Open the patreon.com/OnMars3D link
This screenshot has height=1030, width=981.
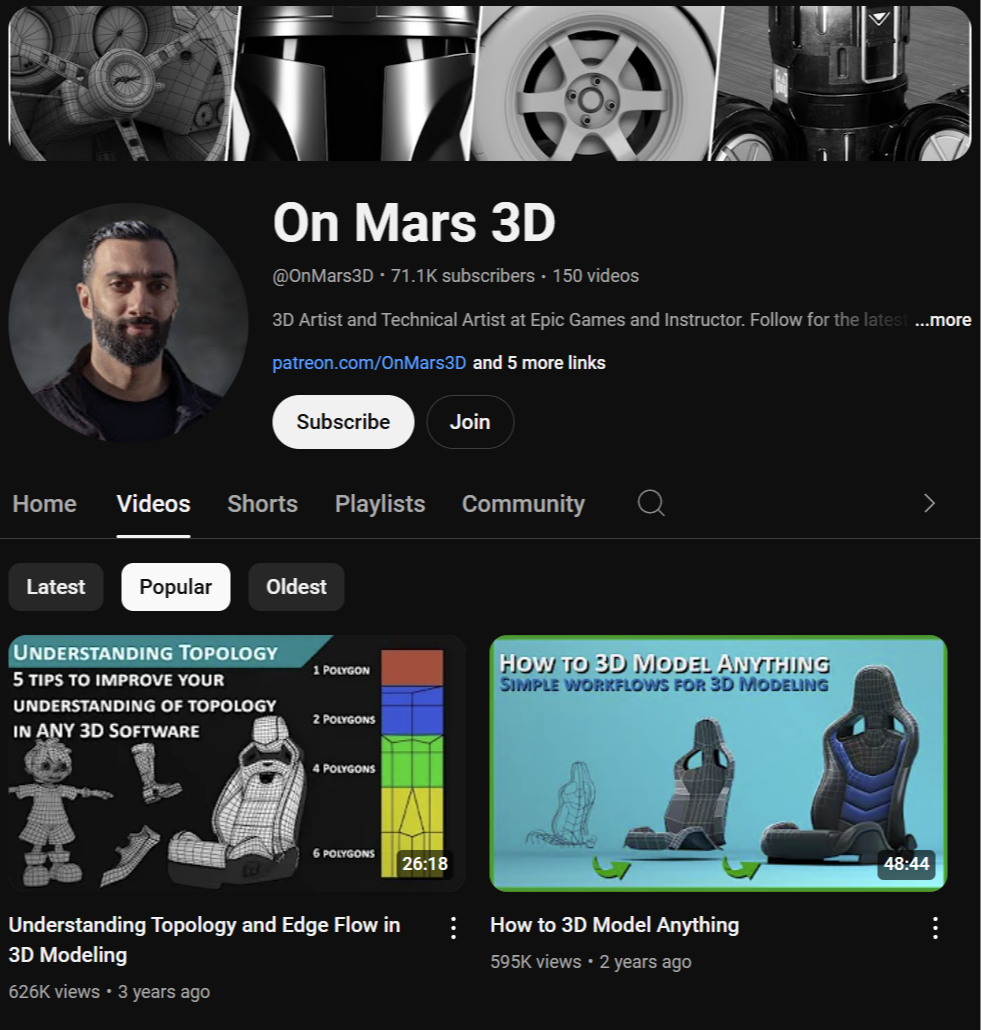point(369,363)
